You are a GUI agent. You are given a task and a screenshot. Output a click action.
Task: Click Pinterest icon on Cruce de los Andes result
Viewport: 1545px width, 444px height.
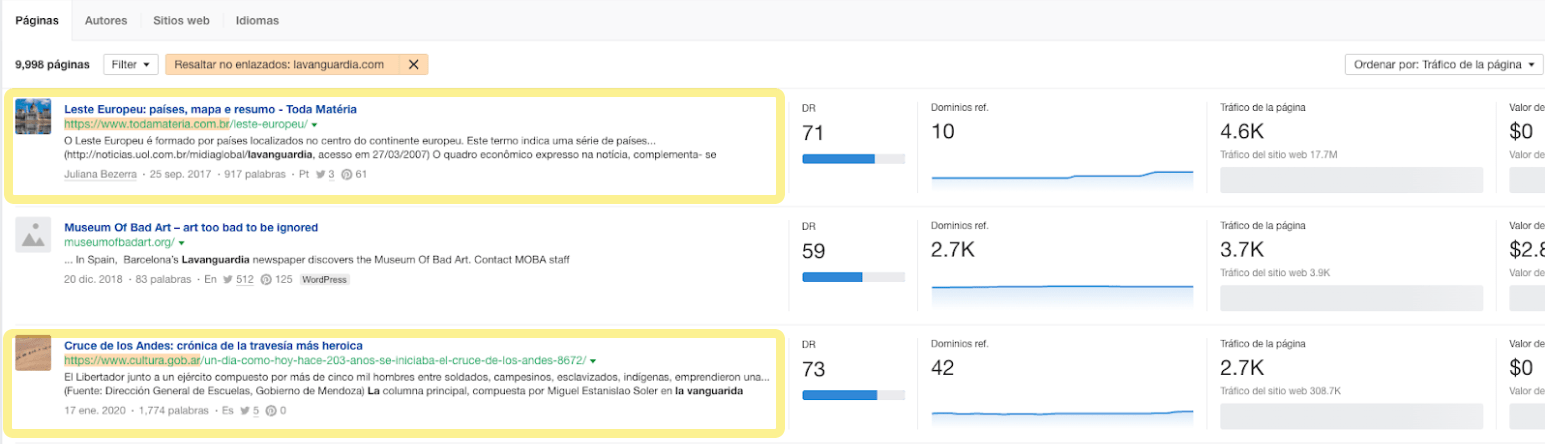click(x=271, y=411)
